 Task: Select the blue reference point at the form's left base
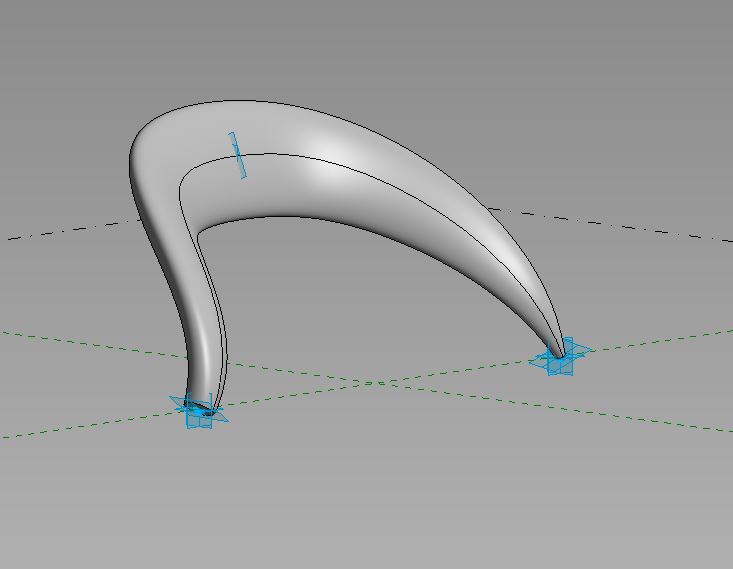pos(199,411)
